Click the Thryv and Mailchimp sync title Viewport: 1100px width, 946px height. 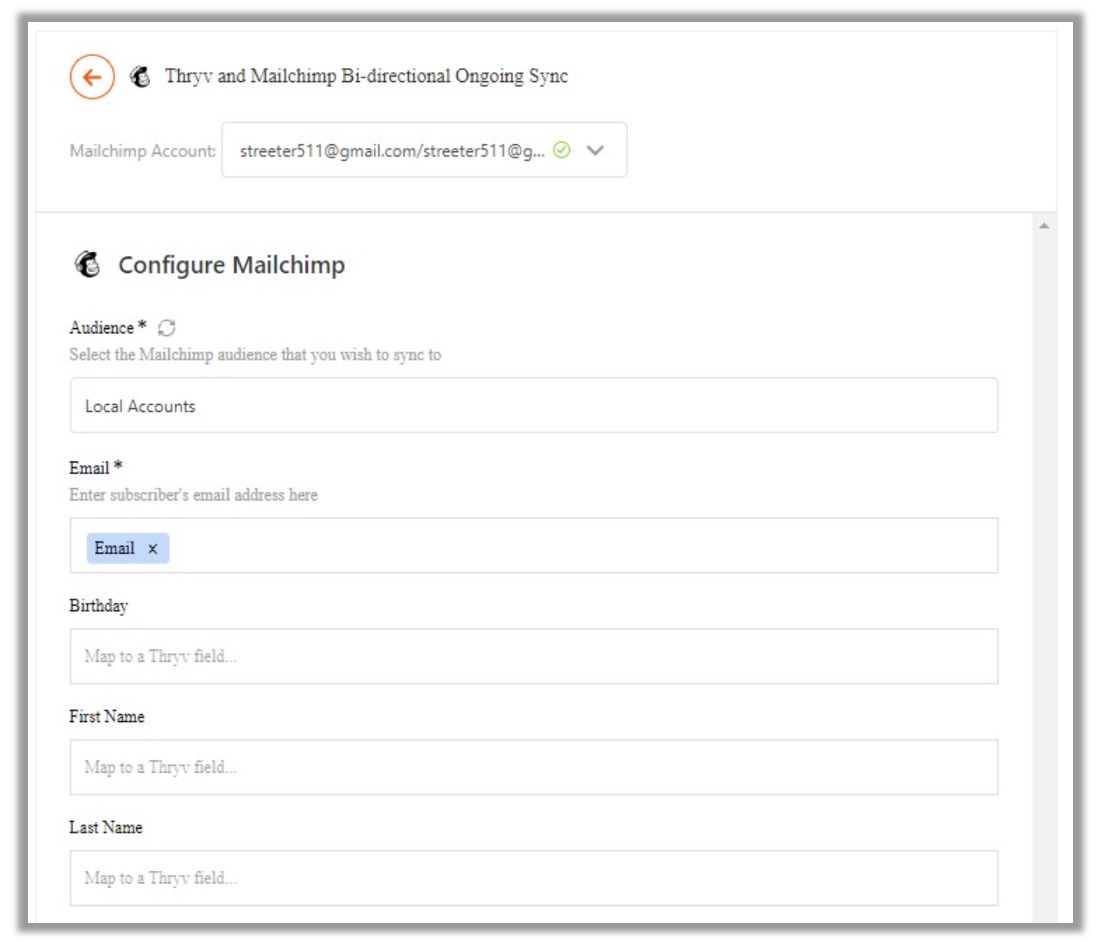366,77
